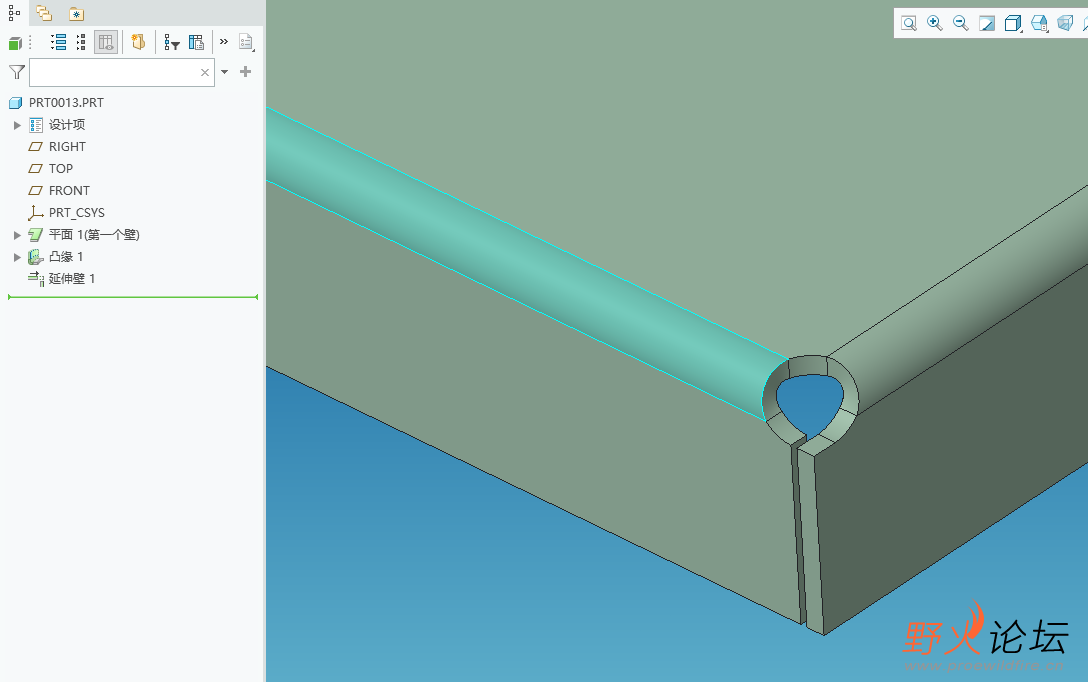Select the 设计项 tree item
This screenshot has height=682, width=1088.
[67, 125]
